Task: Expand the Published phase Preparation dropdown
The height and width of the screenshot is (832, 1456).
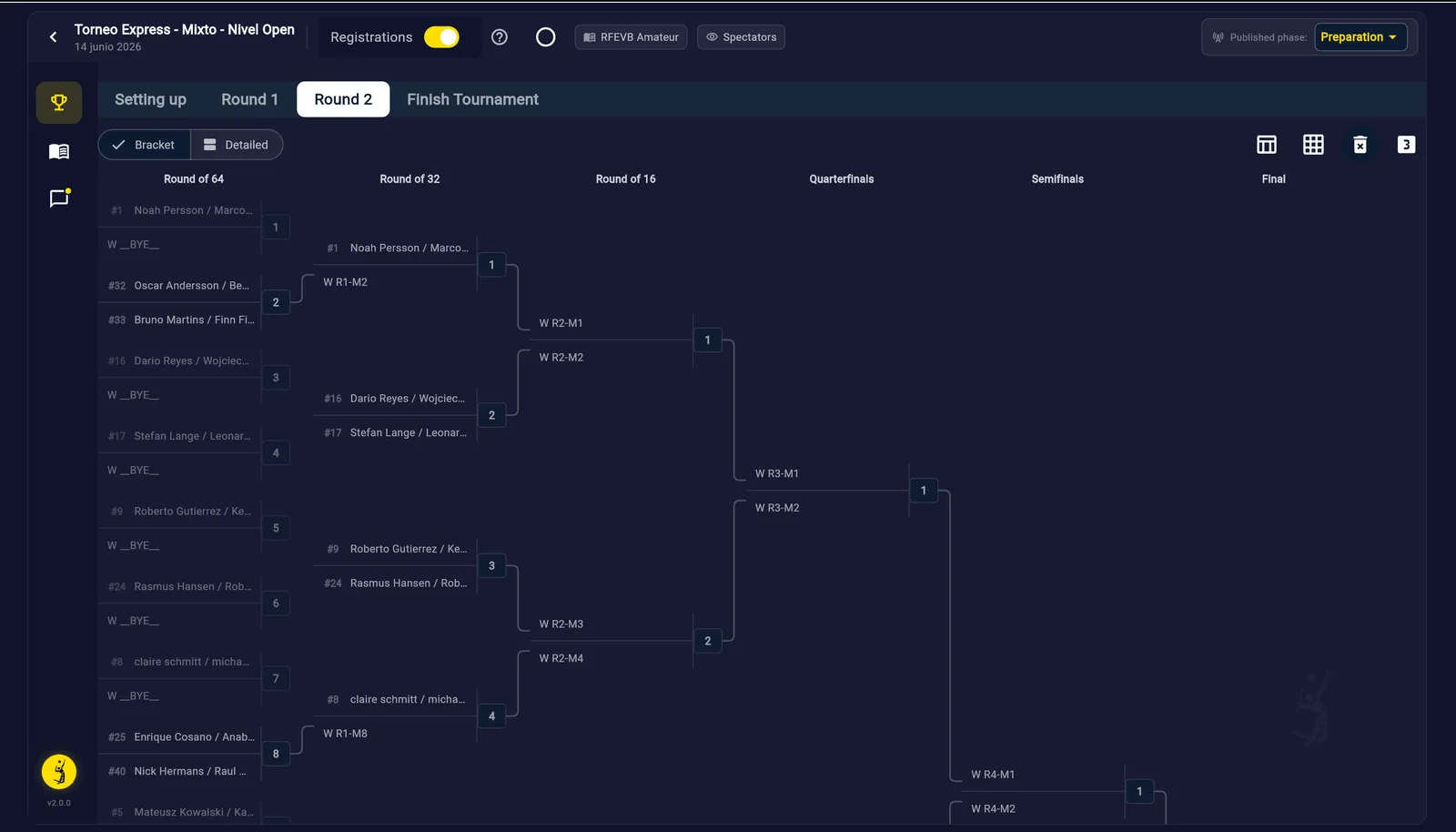Action: tap(1360, 37)
